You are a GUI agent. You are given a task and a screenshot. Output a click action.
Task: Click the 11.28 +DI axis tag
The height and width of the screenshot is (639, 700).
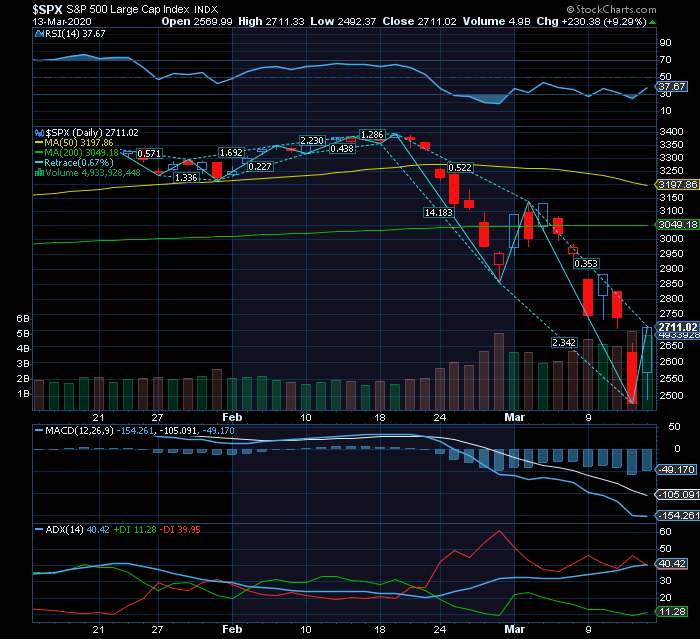pos(672,612)
